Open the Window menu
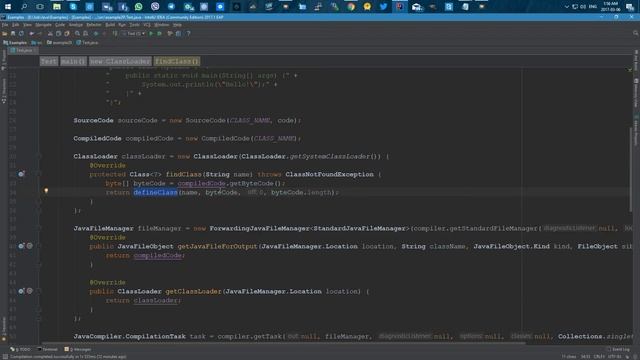Viewport: 640px width, 360px height. coord(162,25)
